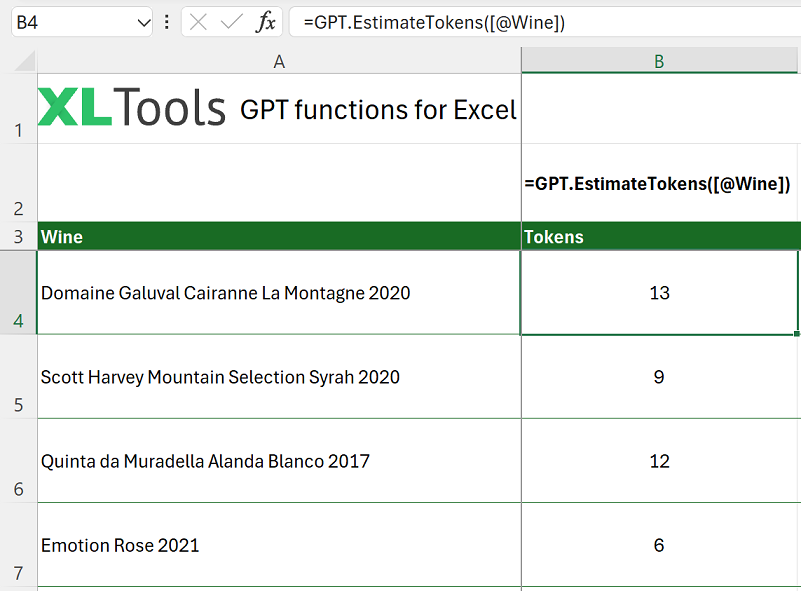Select row header 7
This screenshot has width=801, height=591.
coord(17,545)
